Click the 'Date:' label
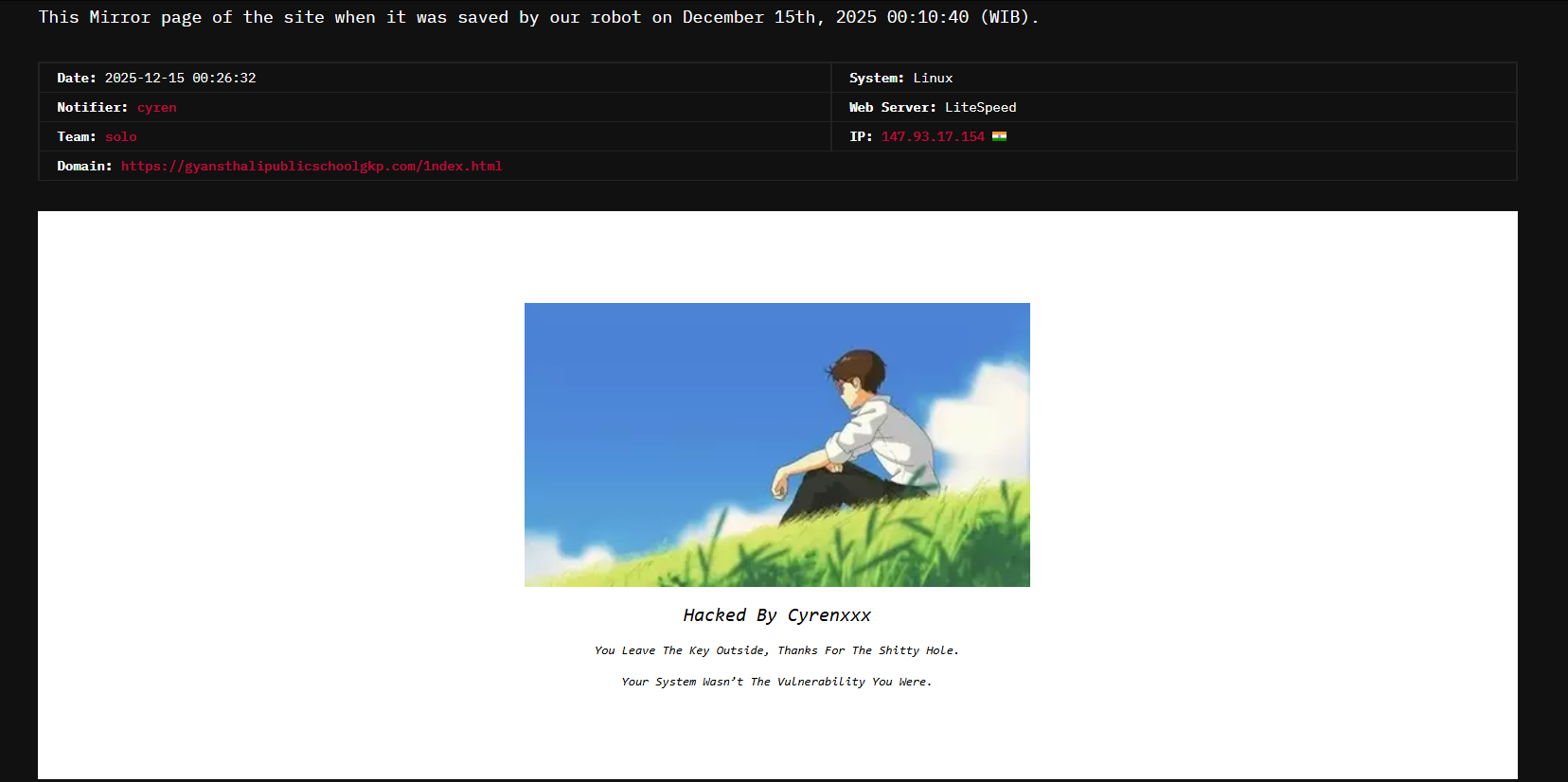The image size is (1568, 782). [76, 79]
